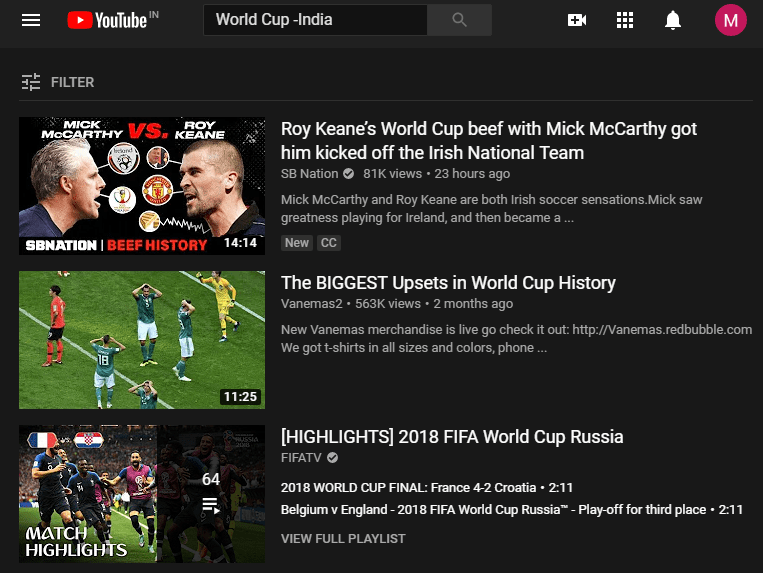Open the notifications bell

[673, 20]
